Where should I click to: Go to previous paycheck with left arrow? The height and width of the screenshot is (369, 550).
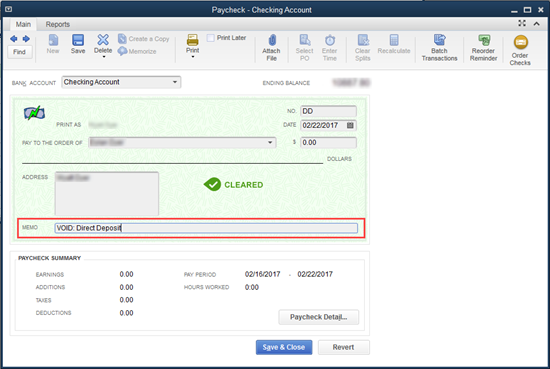tap(14, 39)
